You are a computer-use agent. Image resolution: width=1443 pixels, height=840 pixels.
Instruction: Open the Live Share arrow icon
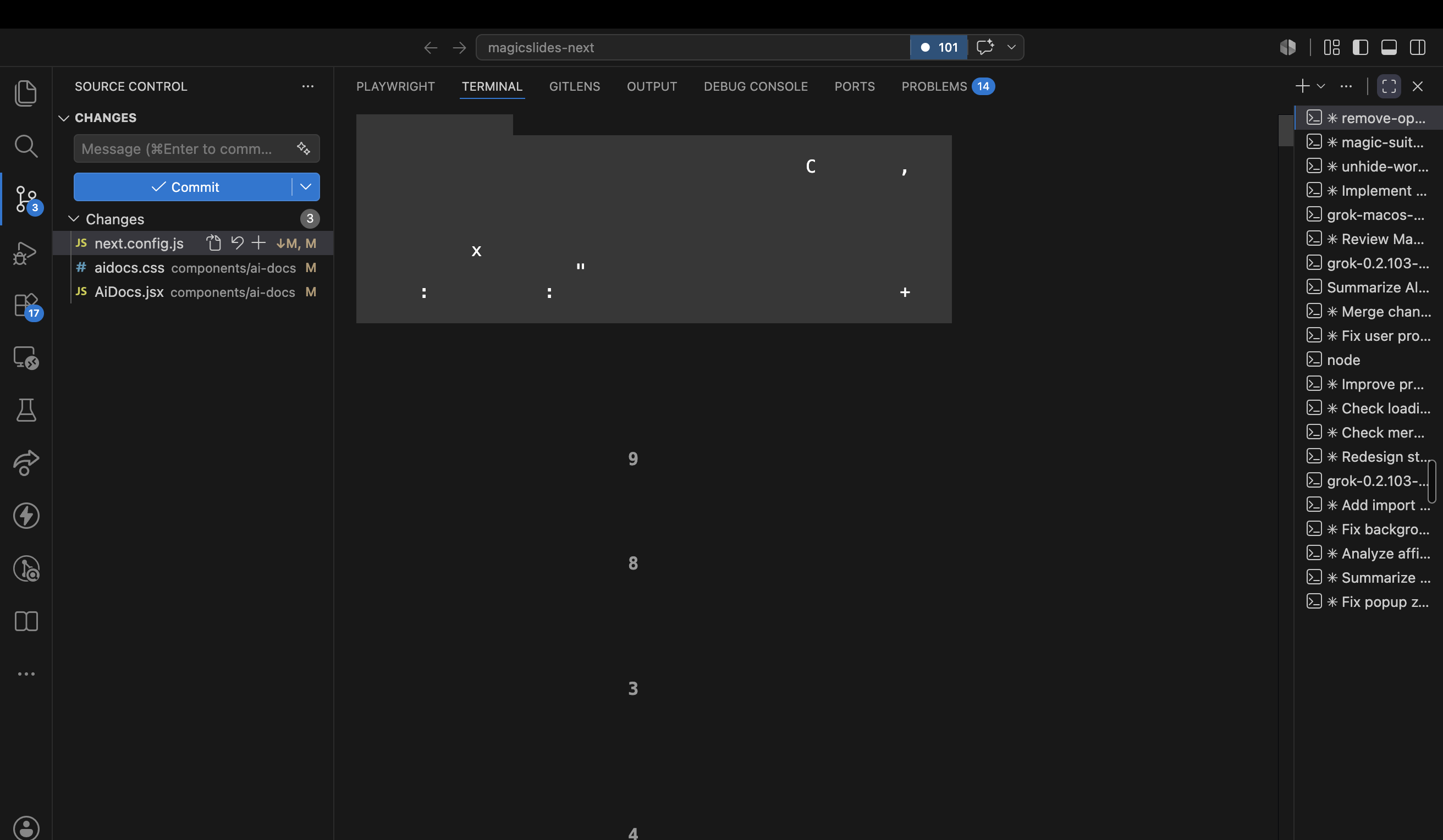(x=26, y=463)
